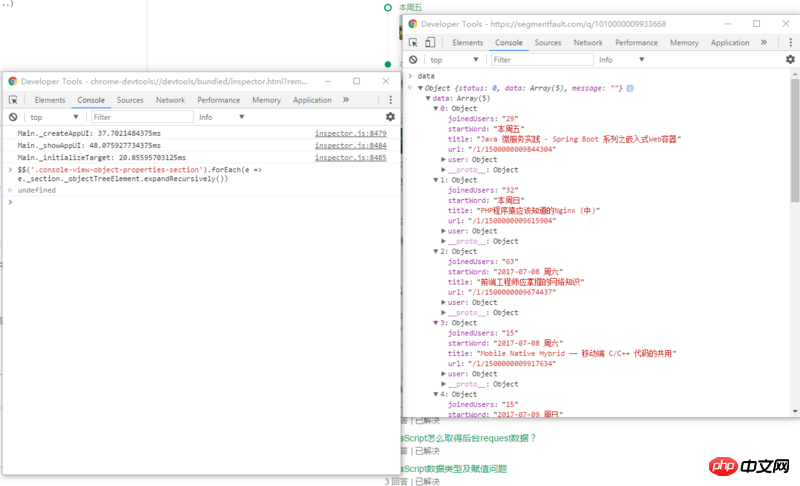The height and width of the screenshot is (486, 800).
Task: Open Performance tab in left DevTools
Action: (x=218, y=100)
